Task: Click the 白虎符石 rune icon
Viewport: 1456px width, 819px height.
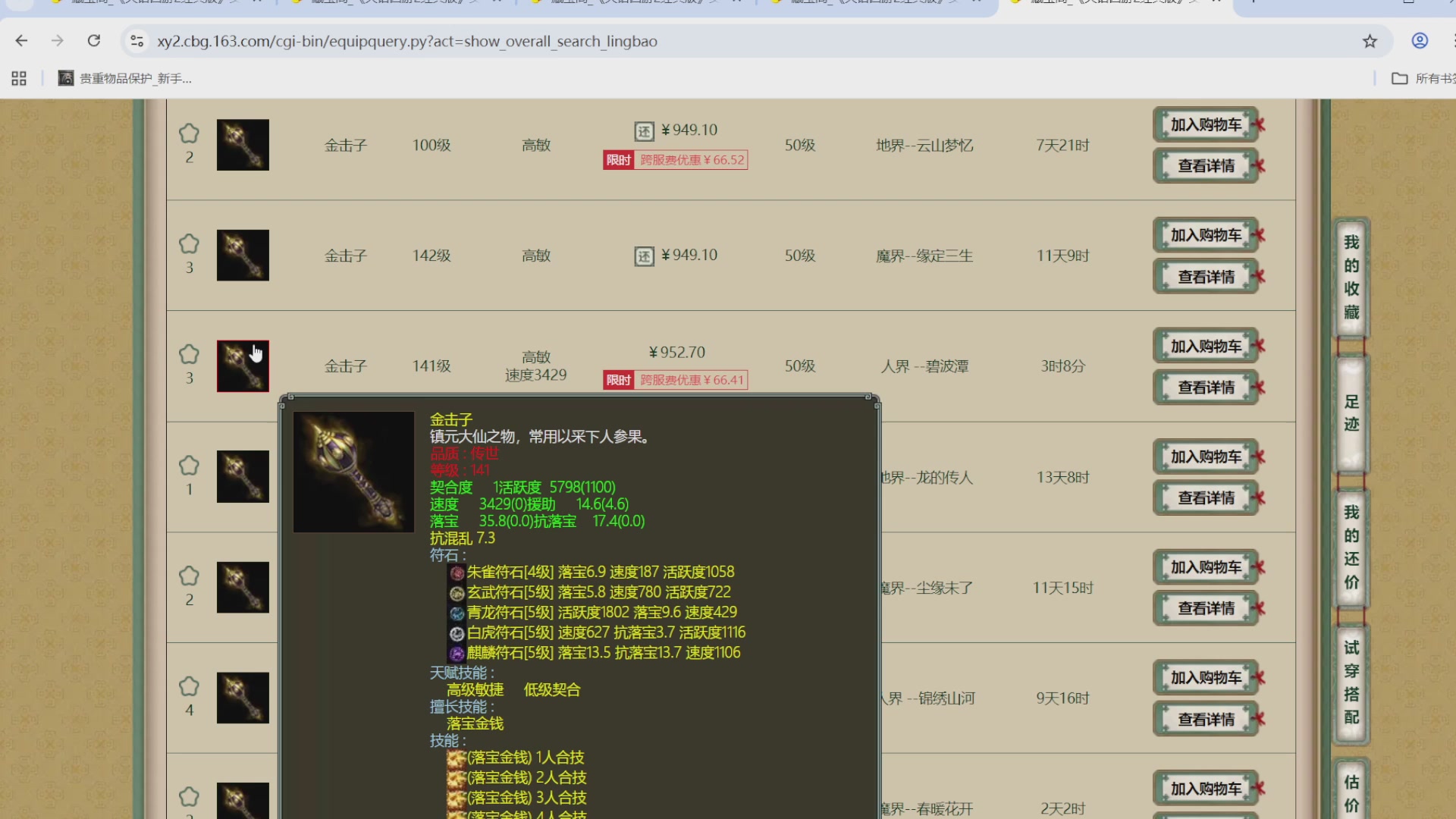Action: [x=457, y=633]
